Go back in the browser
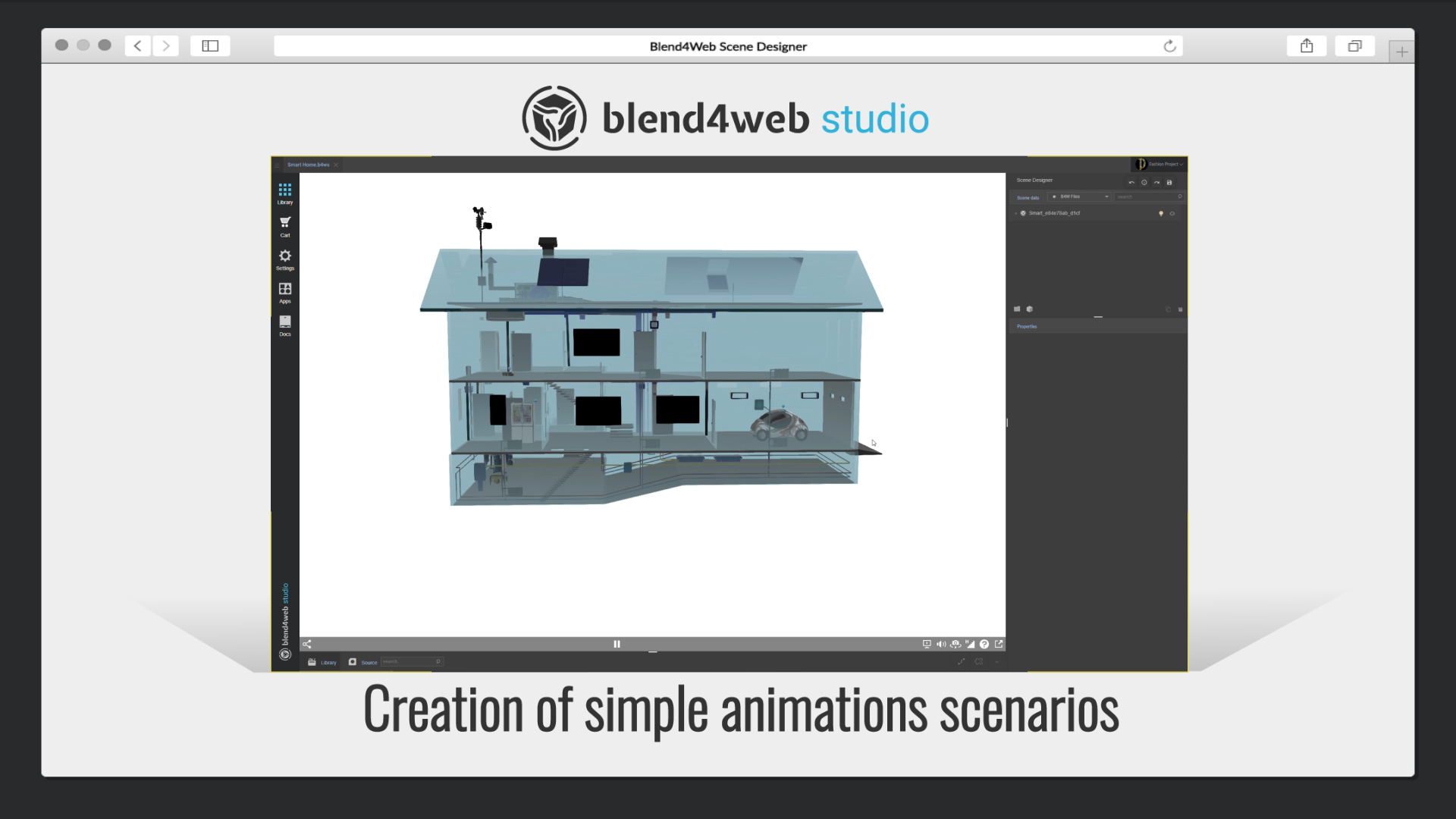 tap(138, 46)
